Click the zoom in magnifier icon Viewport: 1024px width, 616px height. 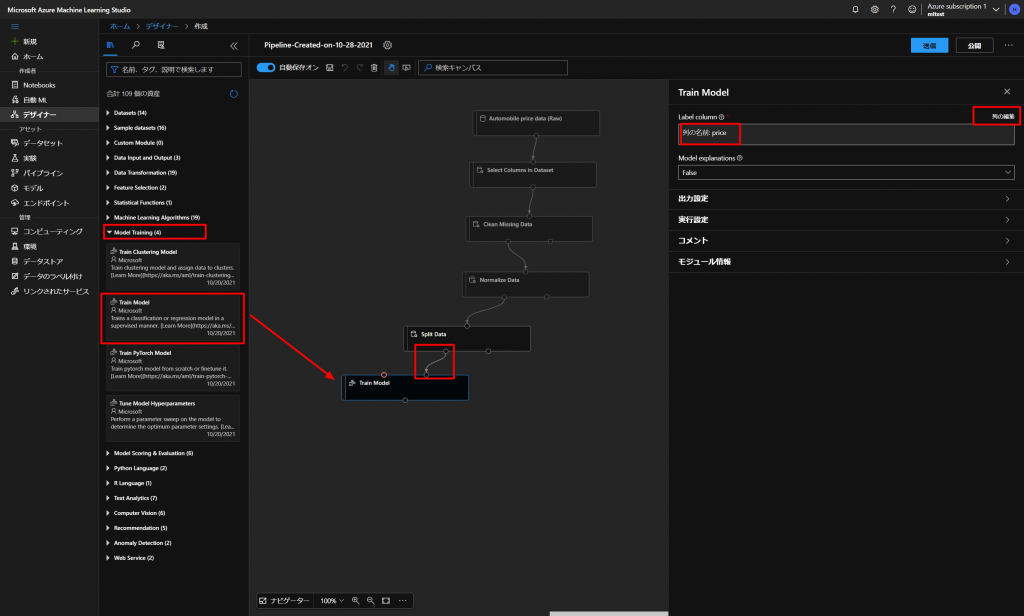tap(355, 600)
